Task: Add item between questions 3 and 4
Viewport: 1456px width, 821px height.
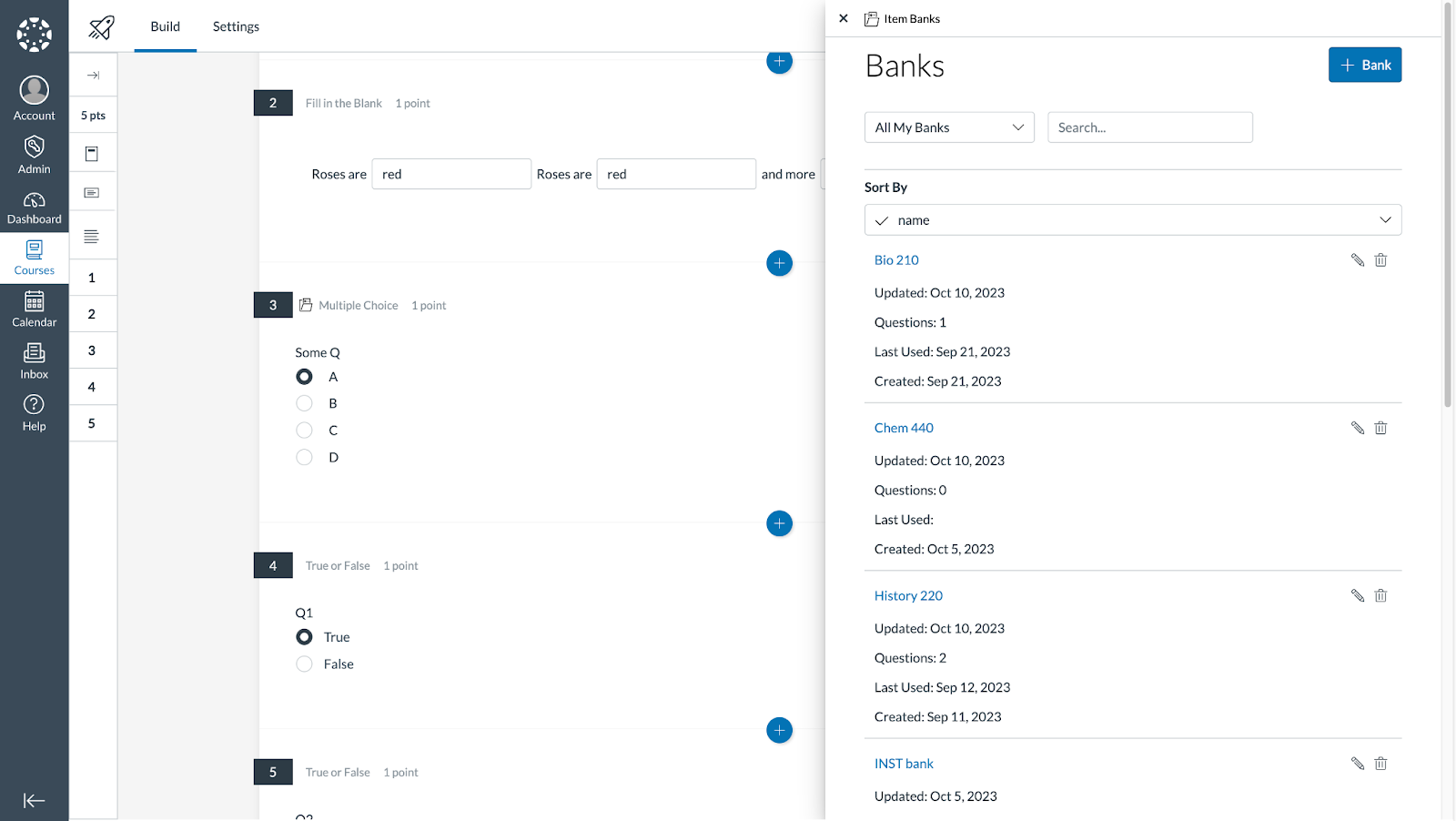Action: (779, 523)
